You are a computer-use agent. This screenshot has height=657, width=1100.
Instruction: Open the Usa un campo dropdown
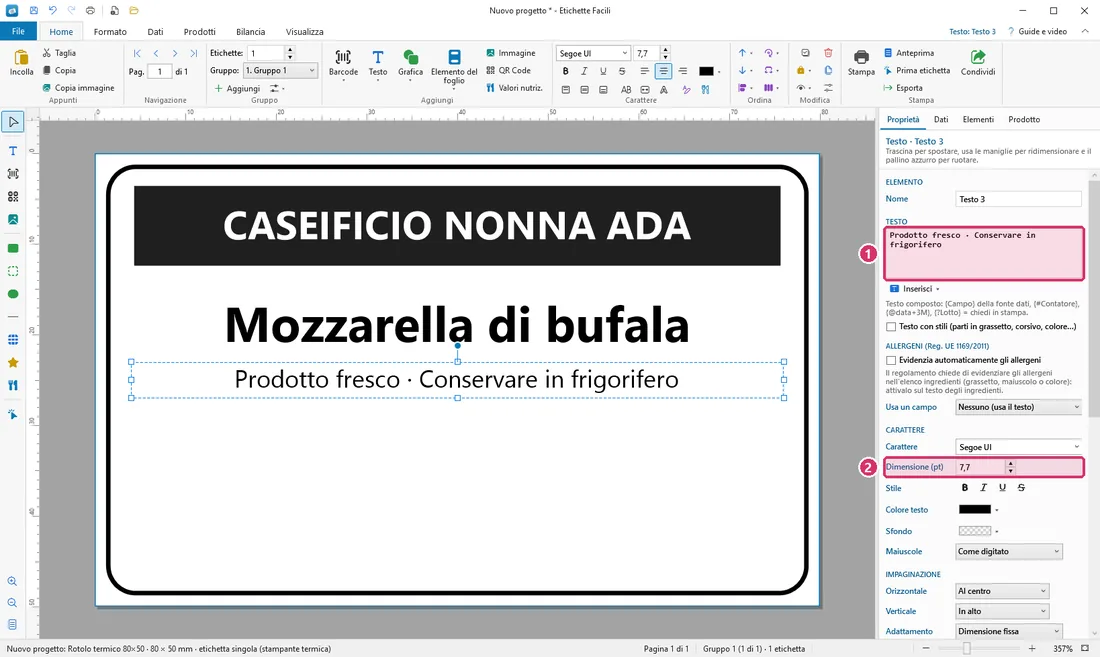pos(1019,407)
